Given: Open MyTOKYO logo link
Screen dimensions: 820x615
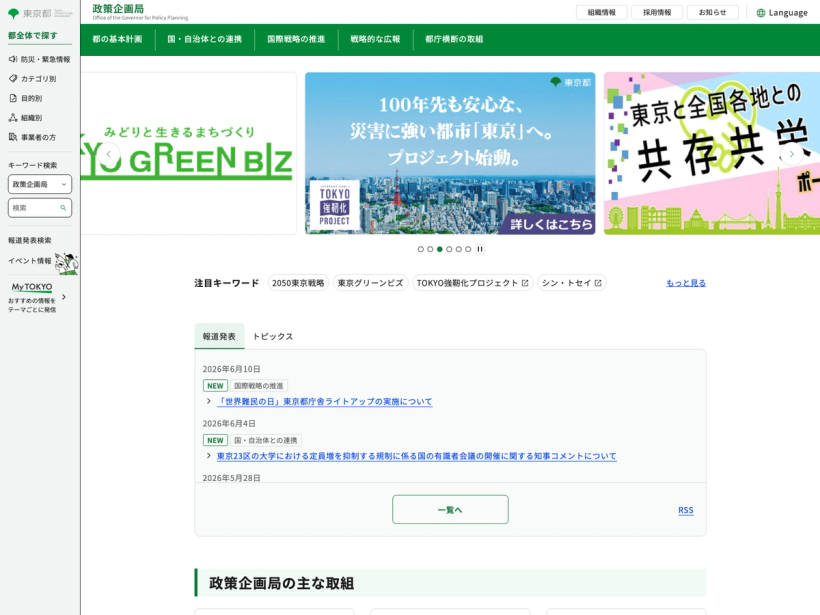Looking at the screenshot, I should (32, 287).
